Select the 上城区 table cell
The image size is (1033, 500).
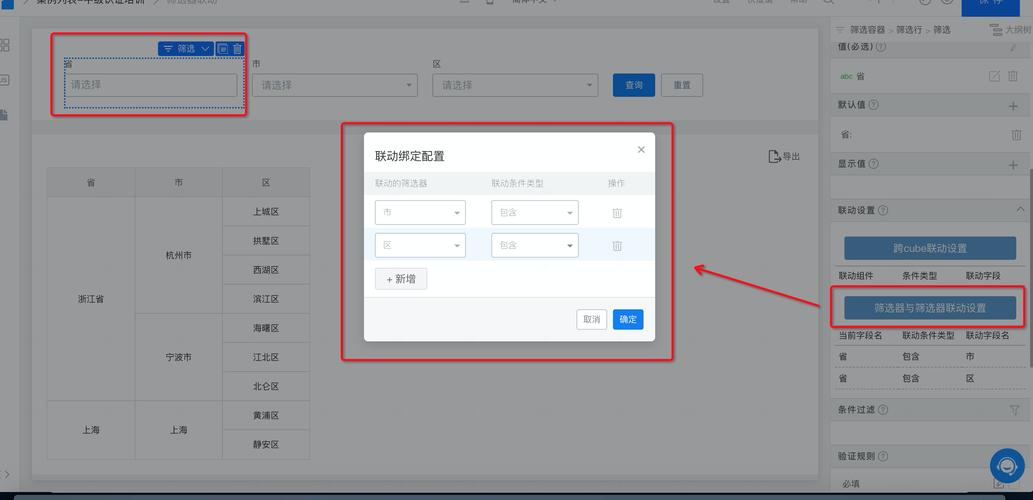[266, 212]
